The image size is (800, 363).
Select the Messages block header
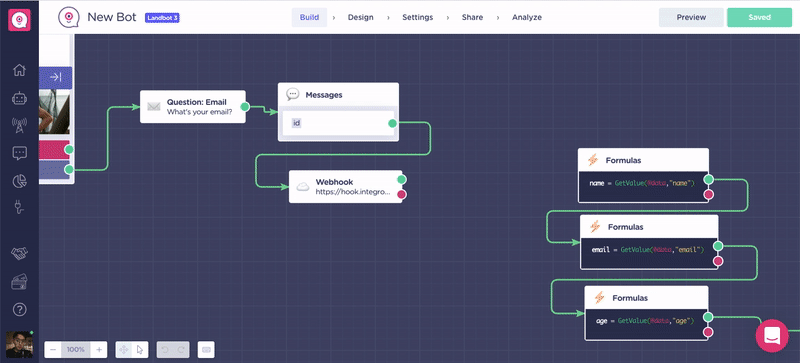(x=338, y=94)
